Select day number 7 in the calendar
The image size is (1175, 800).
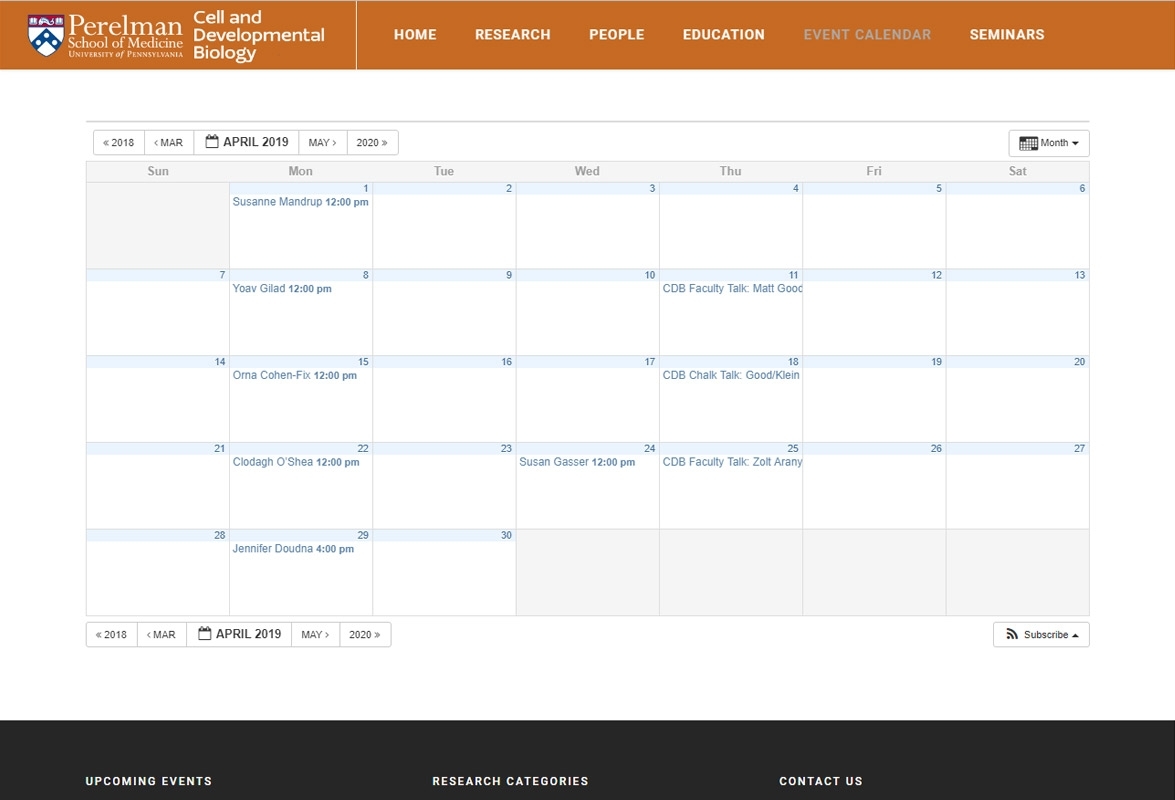point(222,276)
